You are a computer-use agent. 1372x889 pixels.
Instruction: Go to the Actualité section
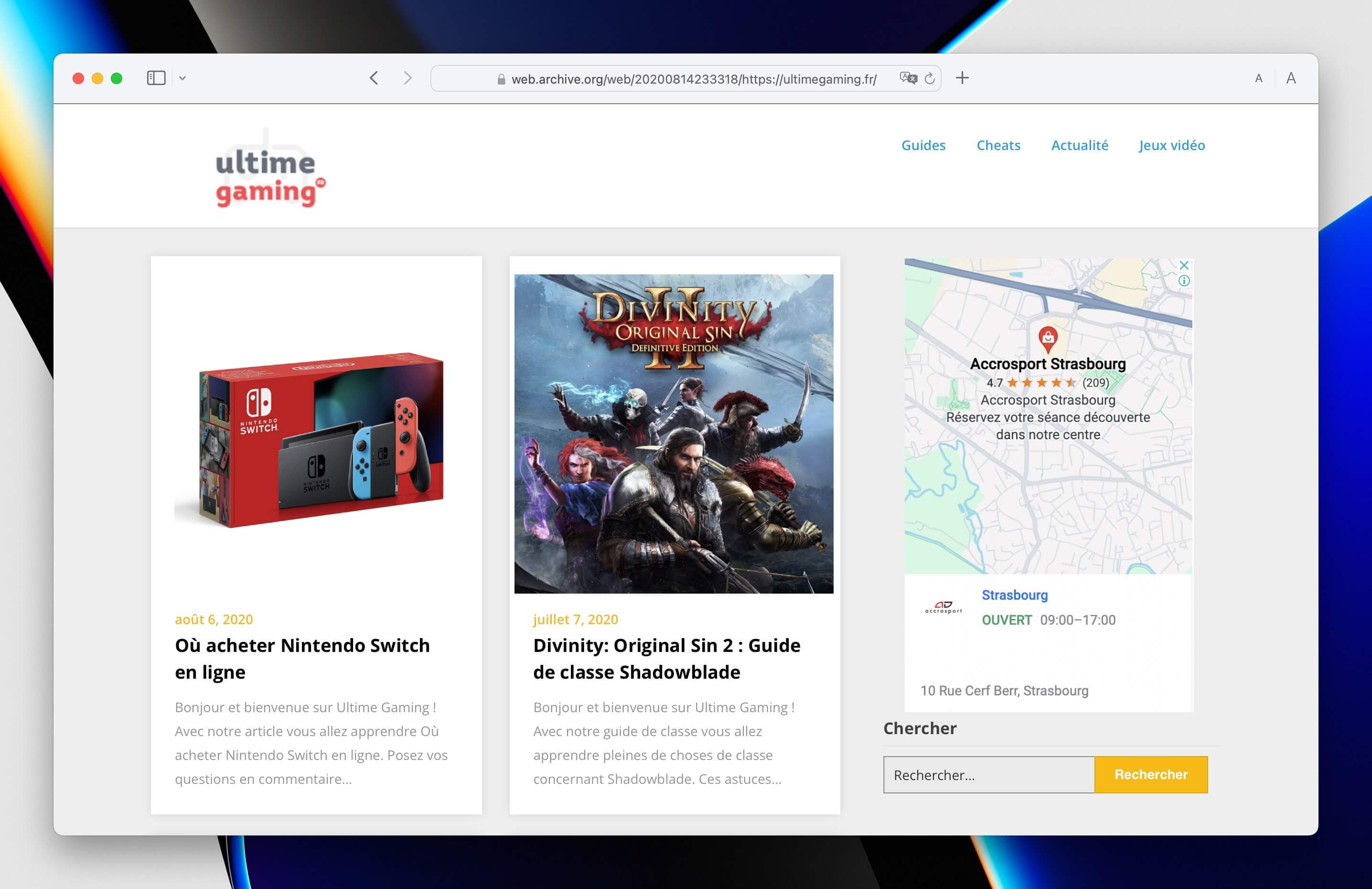tap(1079, 145)
